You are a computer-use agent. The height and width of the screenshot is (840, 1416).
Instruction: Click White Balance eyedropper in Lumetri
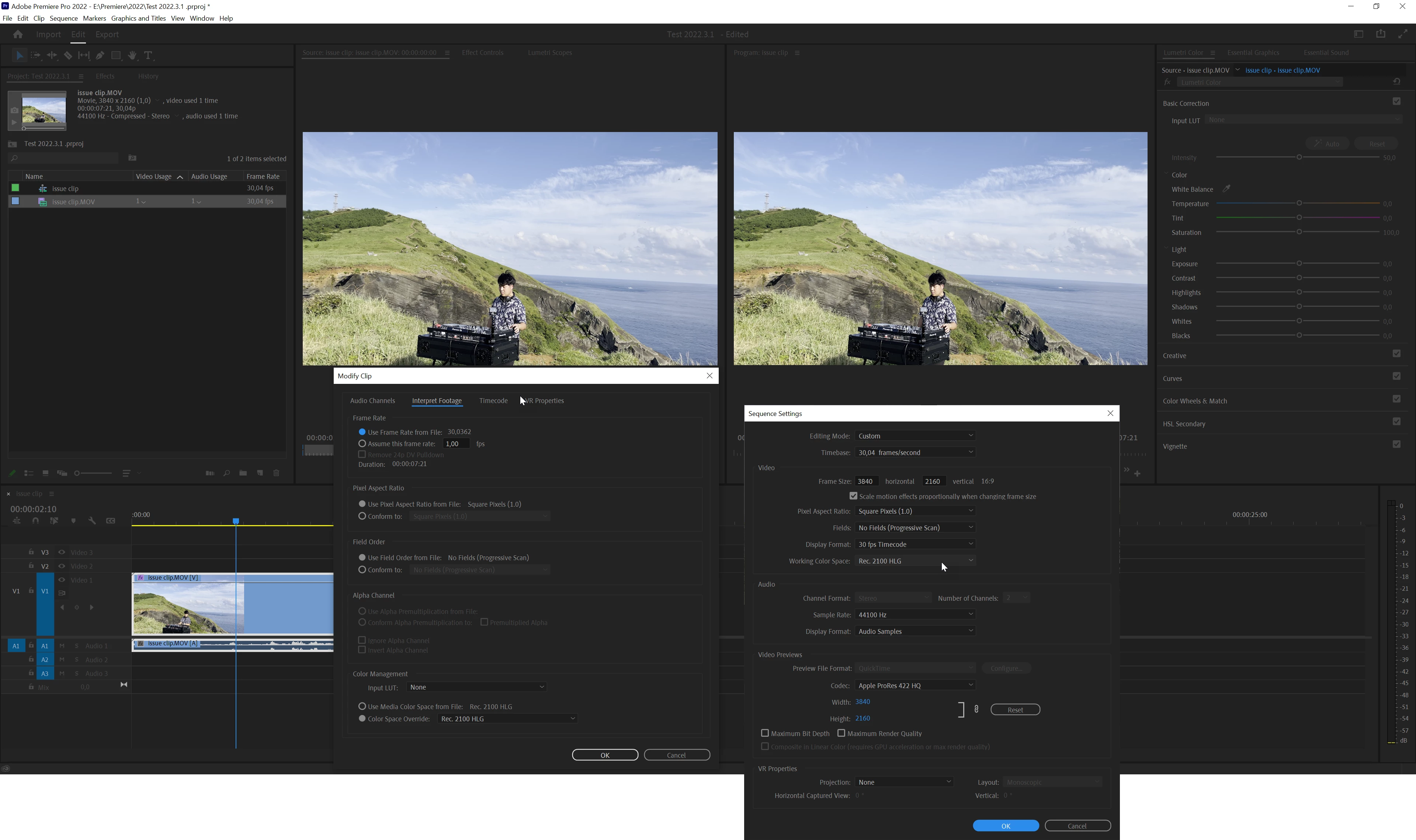click(1226, 189)
